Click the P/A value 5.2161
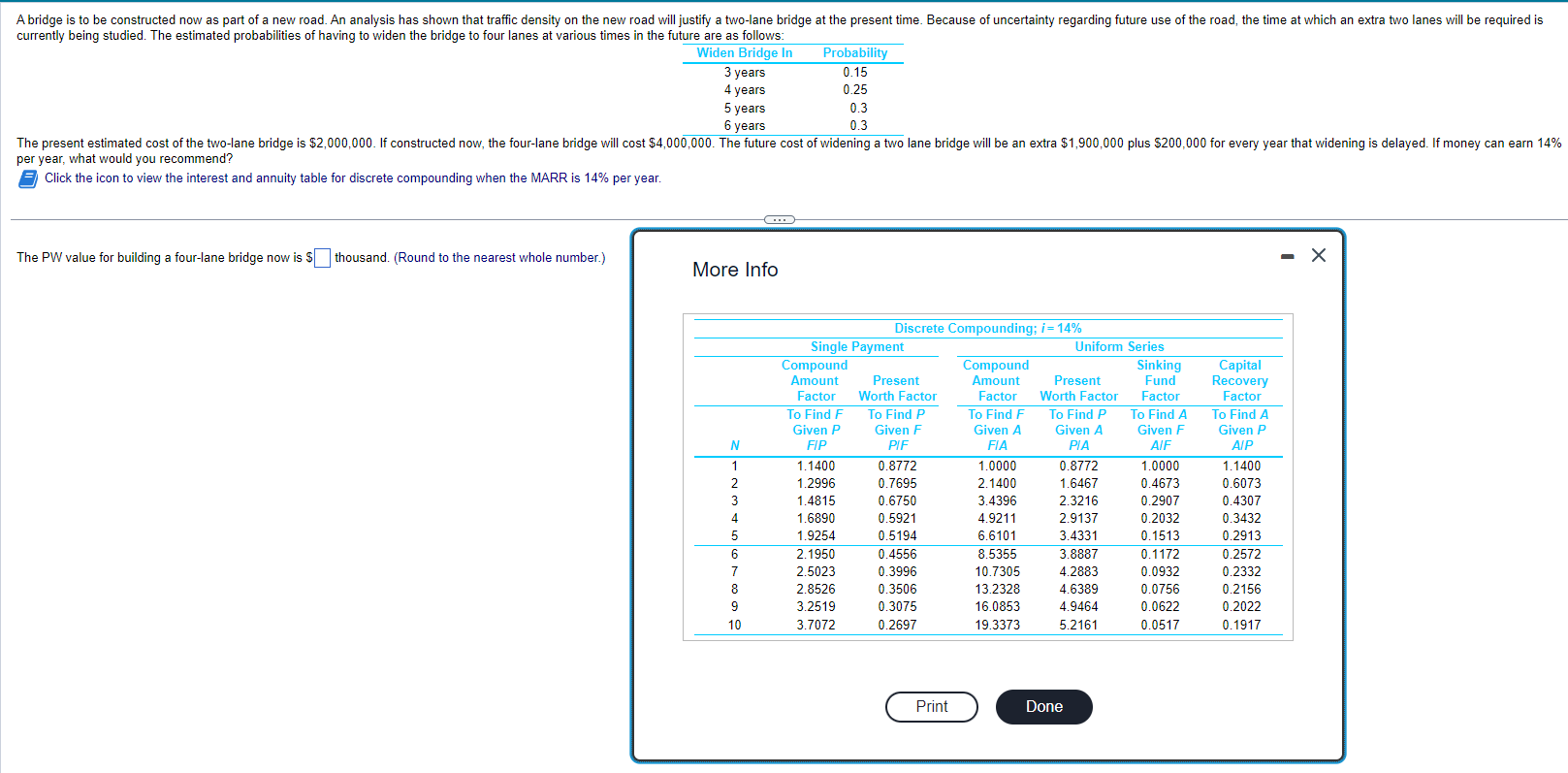This screenshot has height=773, width=1568. [1078, 626]
